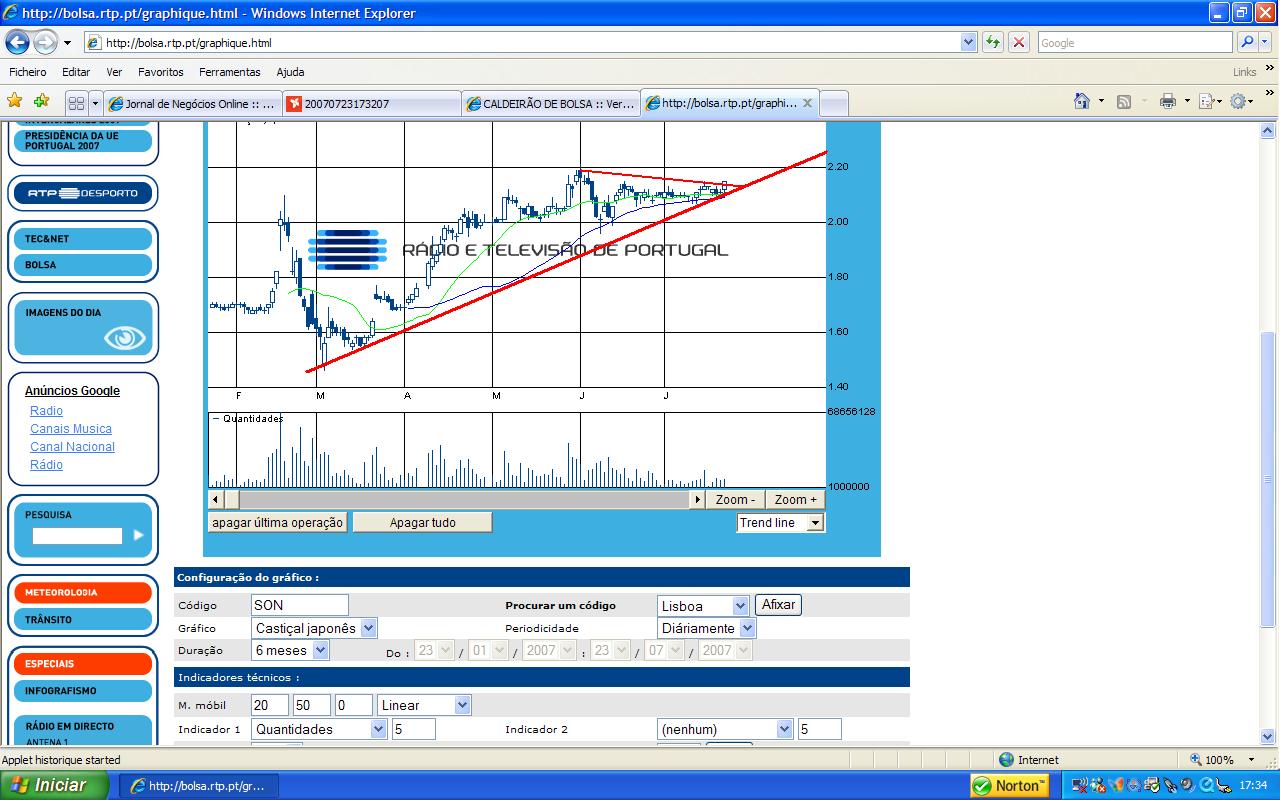Open the Ver menu
This screenshot has width=1280, height=800.
point(114,72)
